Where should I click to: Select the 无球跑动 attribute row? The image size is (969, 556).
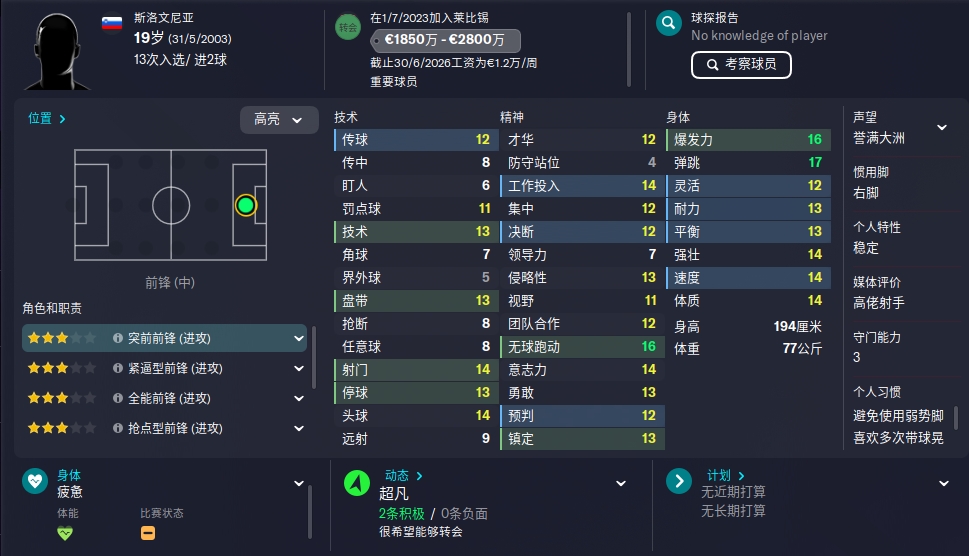coord(582,347)
